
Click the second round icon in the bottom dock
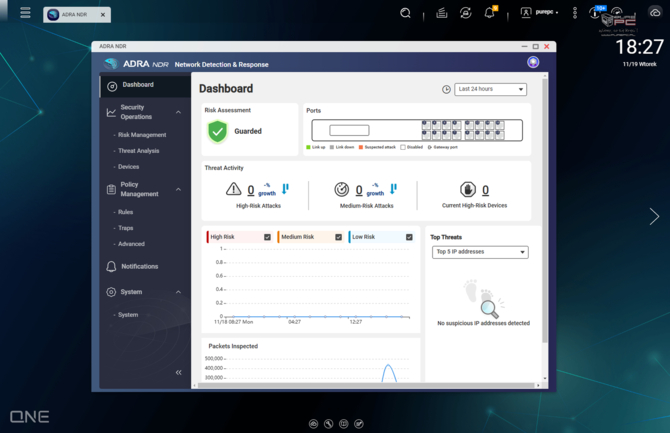click(328, 424)
